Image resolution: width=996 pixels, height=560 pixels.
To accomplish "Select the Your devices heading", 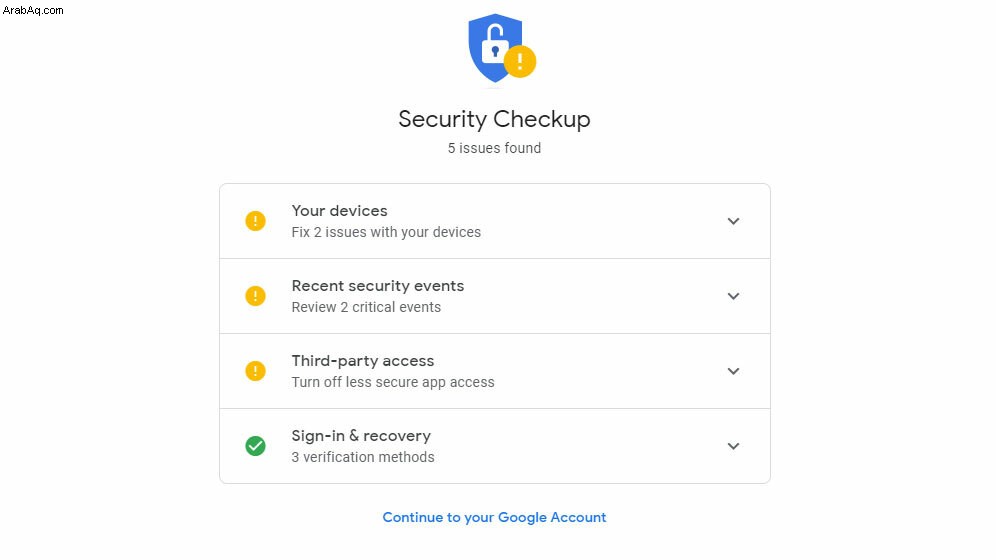I will point(339,211).
